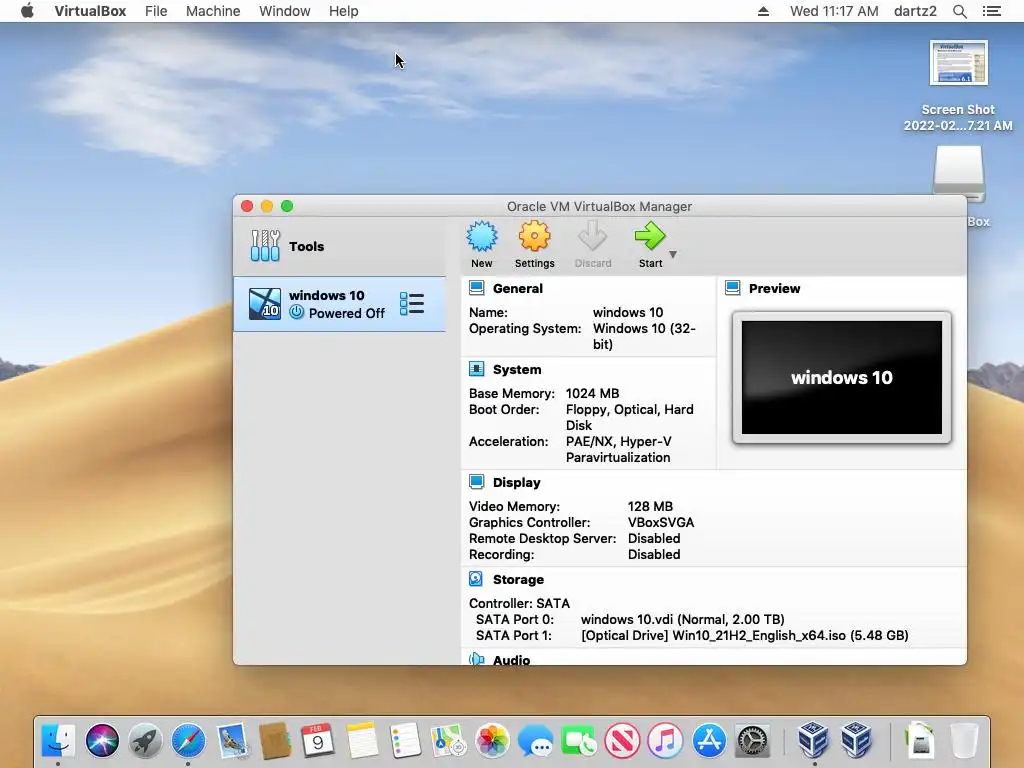This screenshot has width=1024, height=768.
Task: Open FaceTime from the Dock
Action: click(578, 741)
